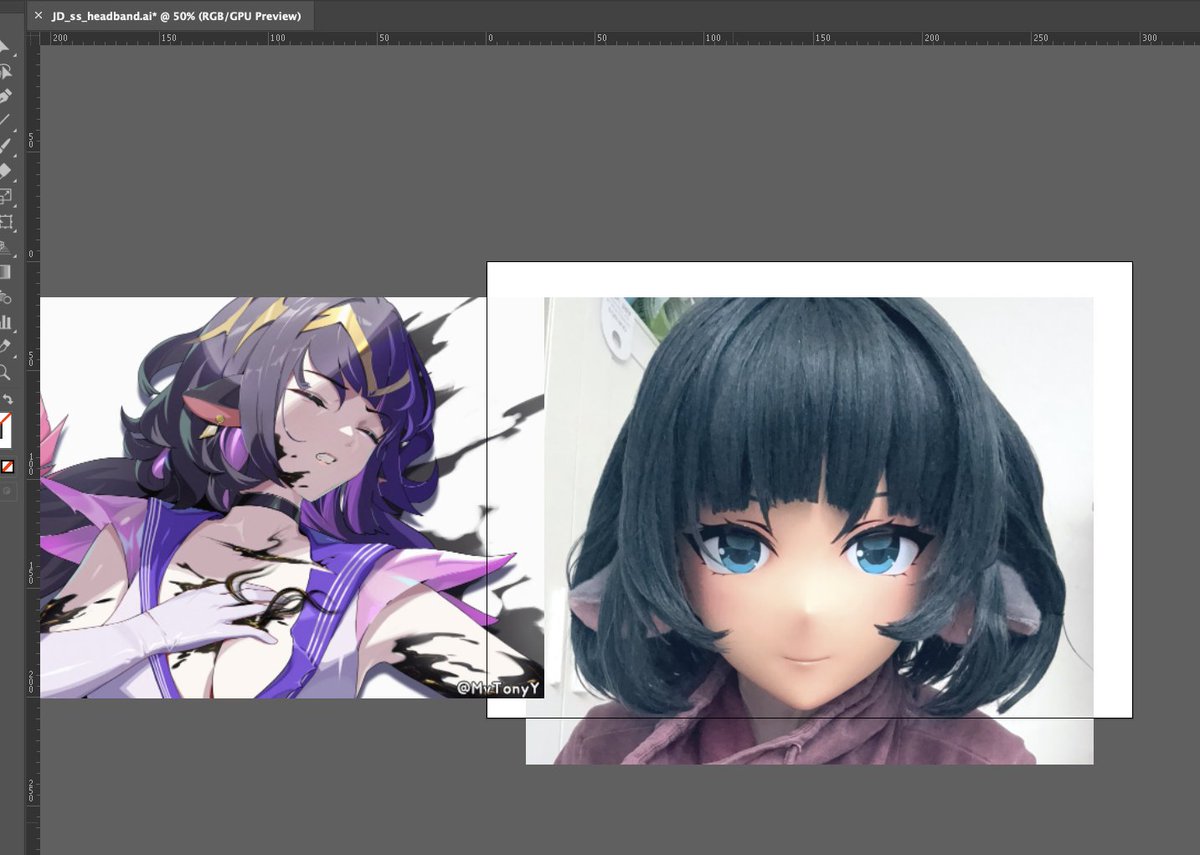Pick the Eraser tool
Screen dimensions: 1200x855
(x=5, y=171)
